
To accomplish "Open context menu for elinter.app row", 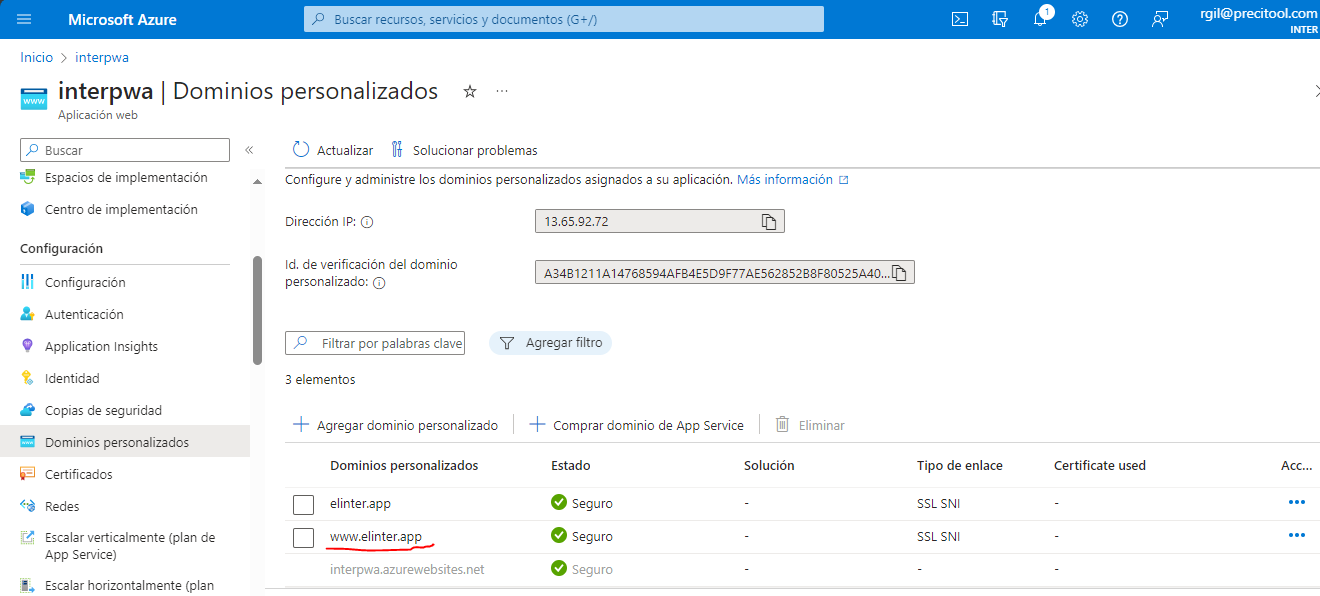I will 1297,503.
